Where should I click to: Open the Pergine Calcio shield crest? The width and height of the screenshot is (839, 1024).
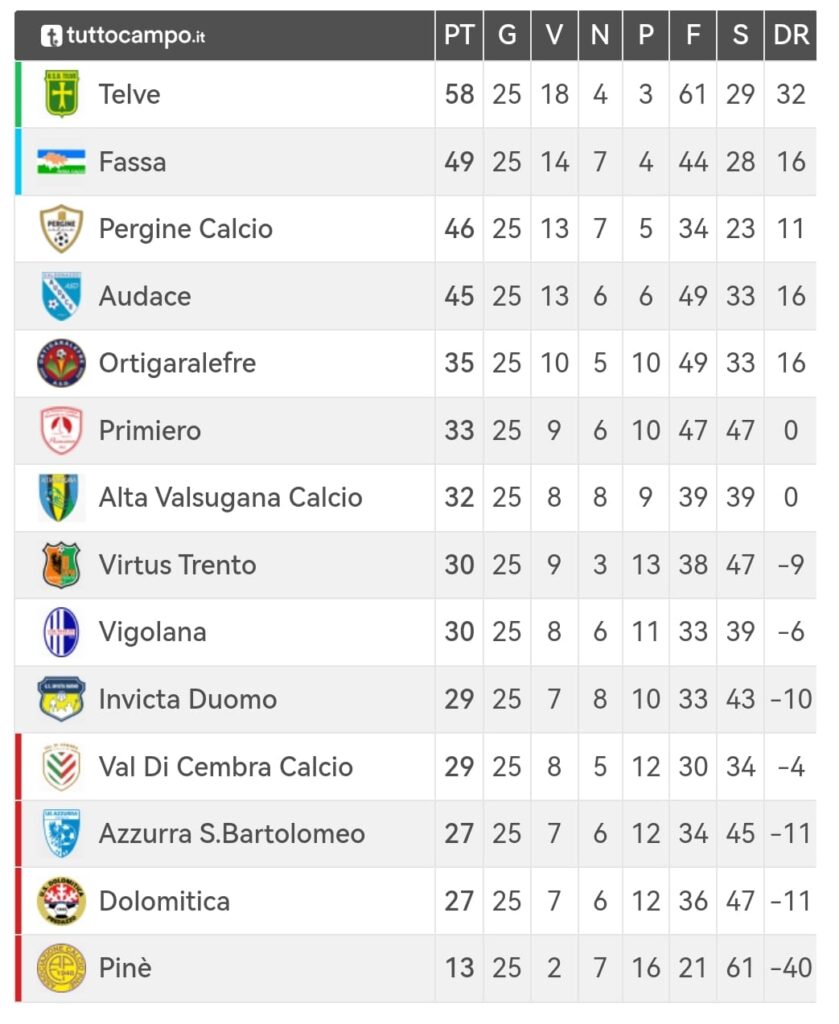(x=61, y=229)
